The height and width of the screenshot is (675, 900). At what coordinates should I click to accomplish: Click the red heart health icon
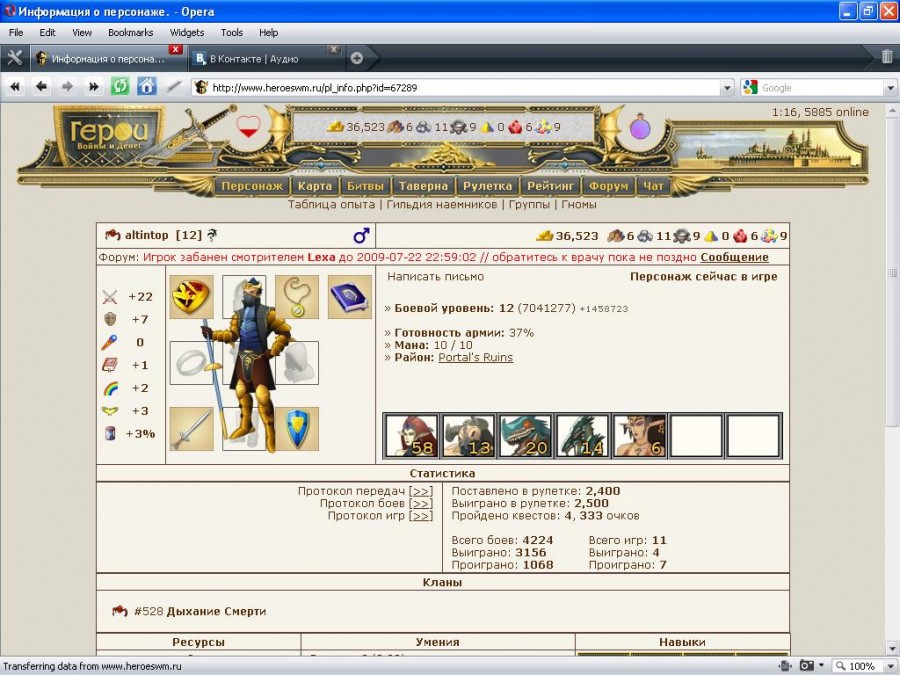tap(248, 127)
